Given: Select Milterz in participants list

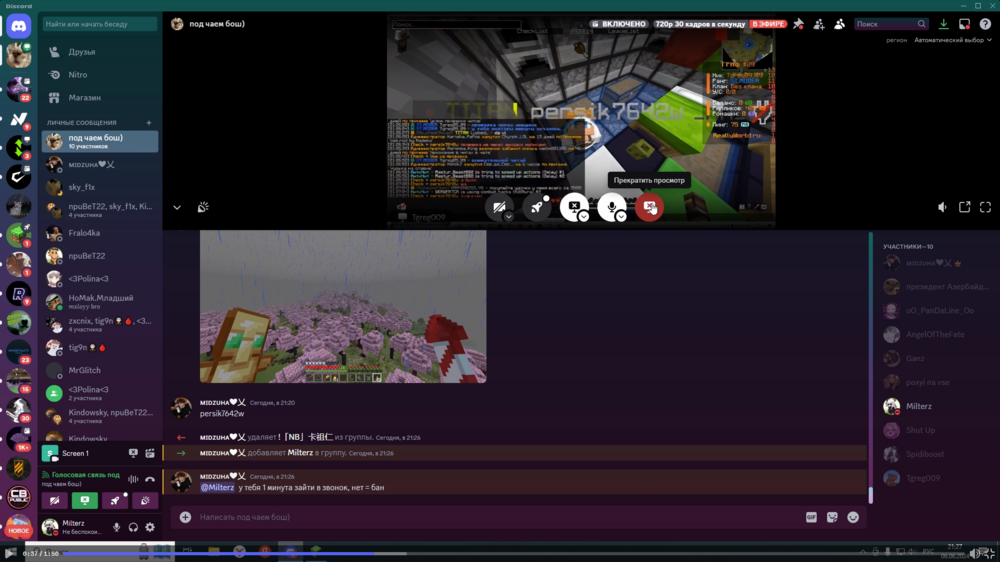Looking at the screenshot, I should pyautogui.click(x=938, y=406).
